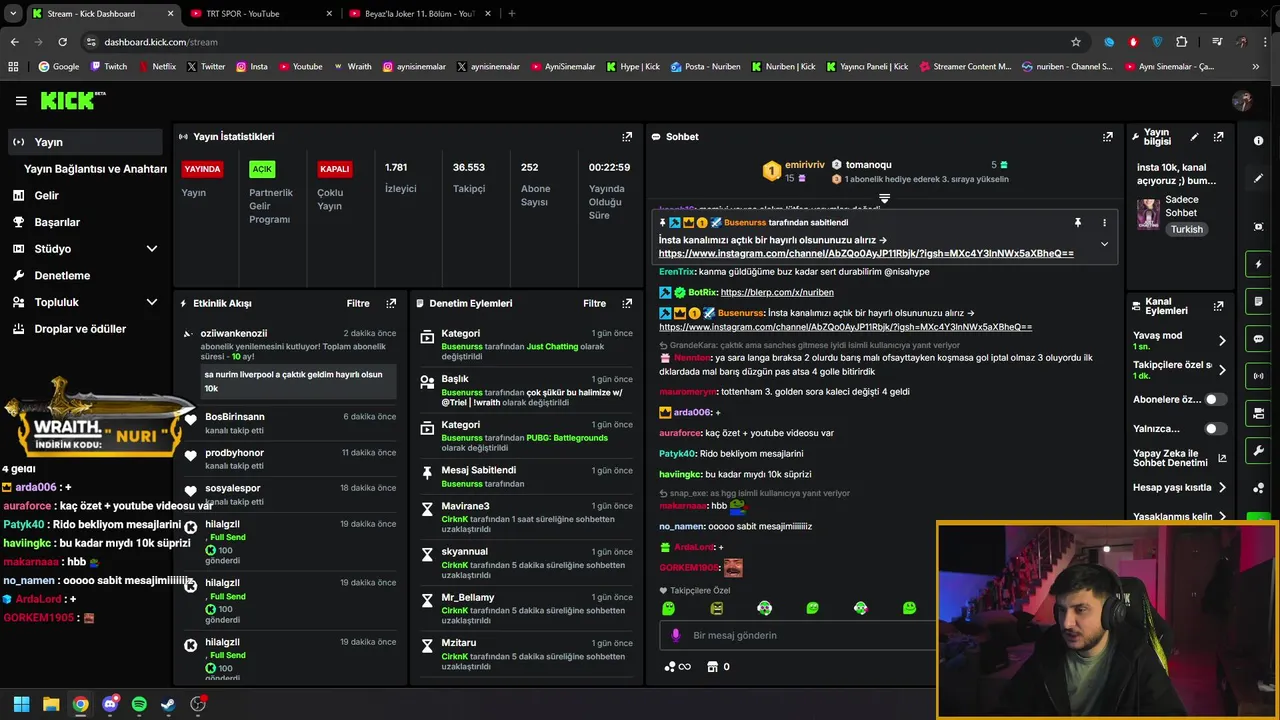Screen dimensions: 1280x720
Task: Pop out the Yayın bilgisi panel
Action: click(x=1218, y=137)
